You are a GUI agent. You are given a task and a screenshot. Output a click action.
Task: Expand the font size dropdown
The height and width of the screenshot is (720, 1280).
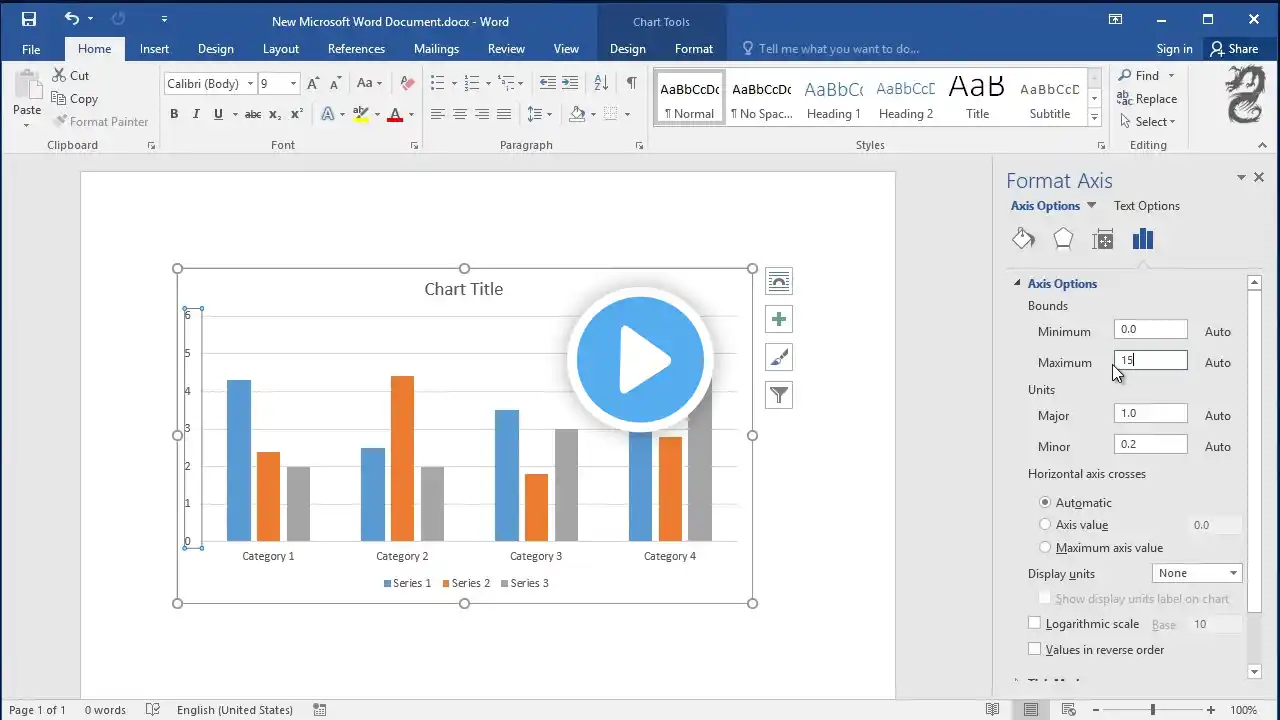293,84
